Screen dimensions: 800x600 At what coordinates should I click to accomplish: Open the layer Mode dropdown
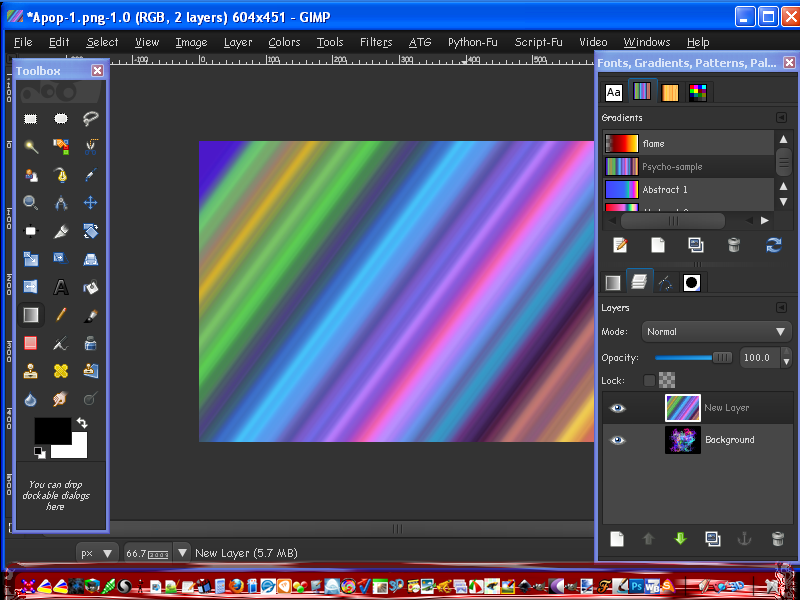[x=716, y=331]
